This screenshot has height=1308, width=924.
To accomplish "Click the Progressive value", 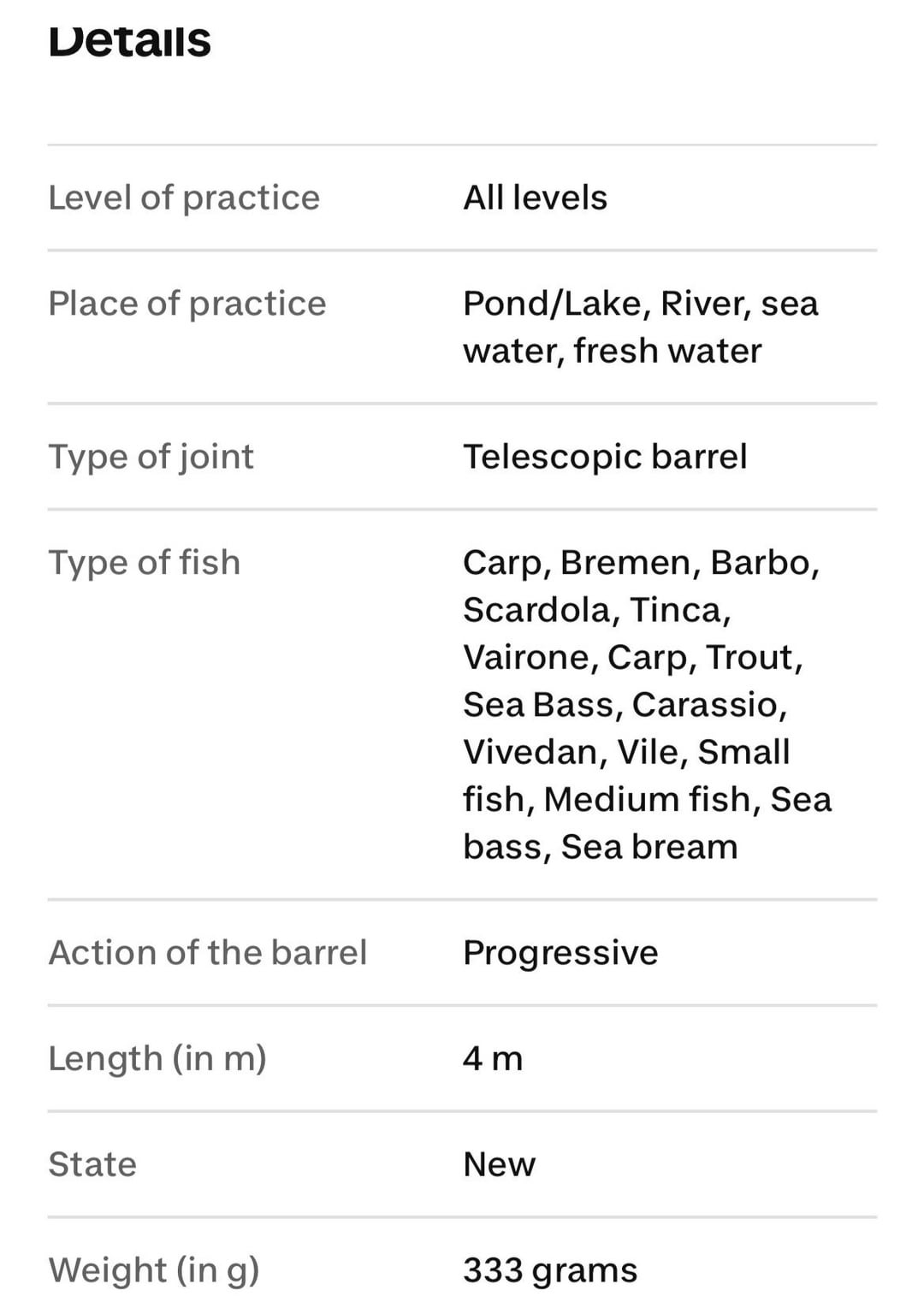I will pos(560,953).
